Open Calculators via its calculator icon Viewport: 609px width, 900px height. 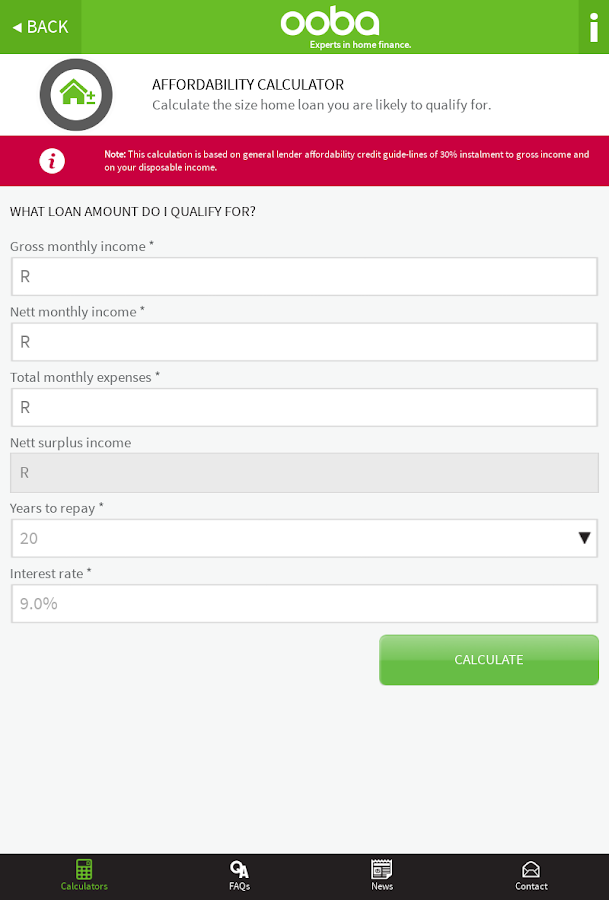pos(84,869)
